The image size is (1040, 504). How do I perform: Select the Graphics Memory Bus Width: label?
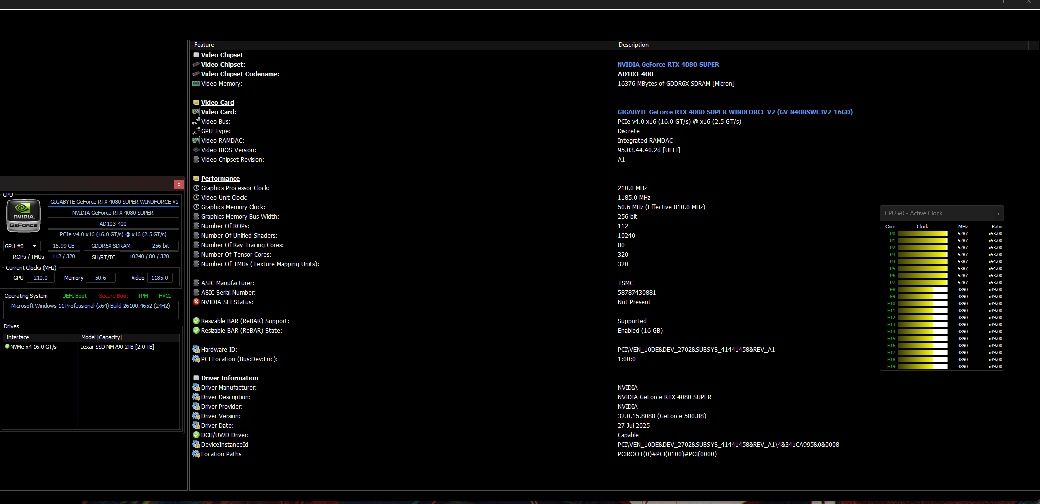click(240, 217)
